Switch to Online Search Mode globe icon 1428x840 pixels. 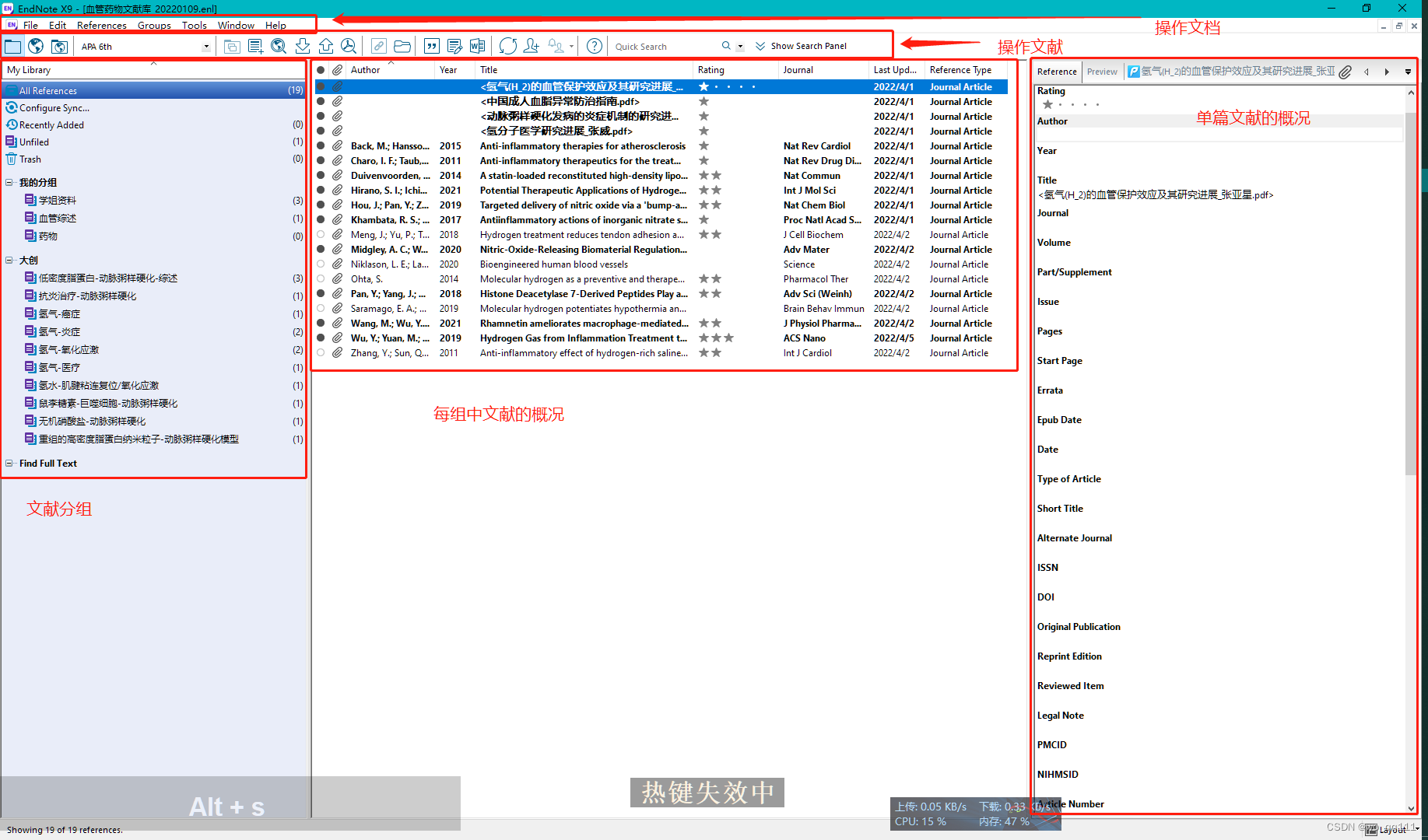[x=36, y=46]
